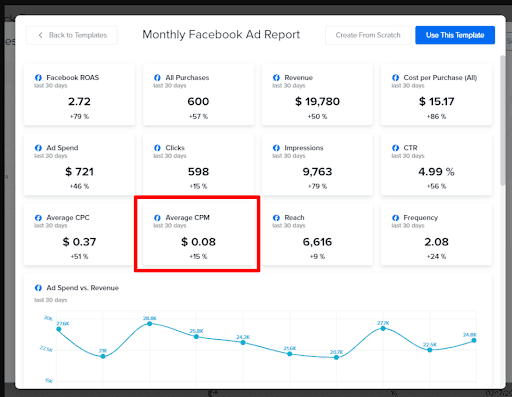Click the +24 % change under Frequency
Screen dimensions: 512x397
(436, 256)
